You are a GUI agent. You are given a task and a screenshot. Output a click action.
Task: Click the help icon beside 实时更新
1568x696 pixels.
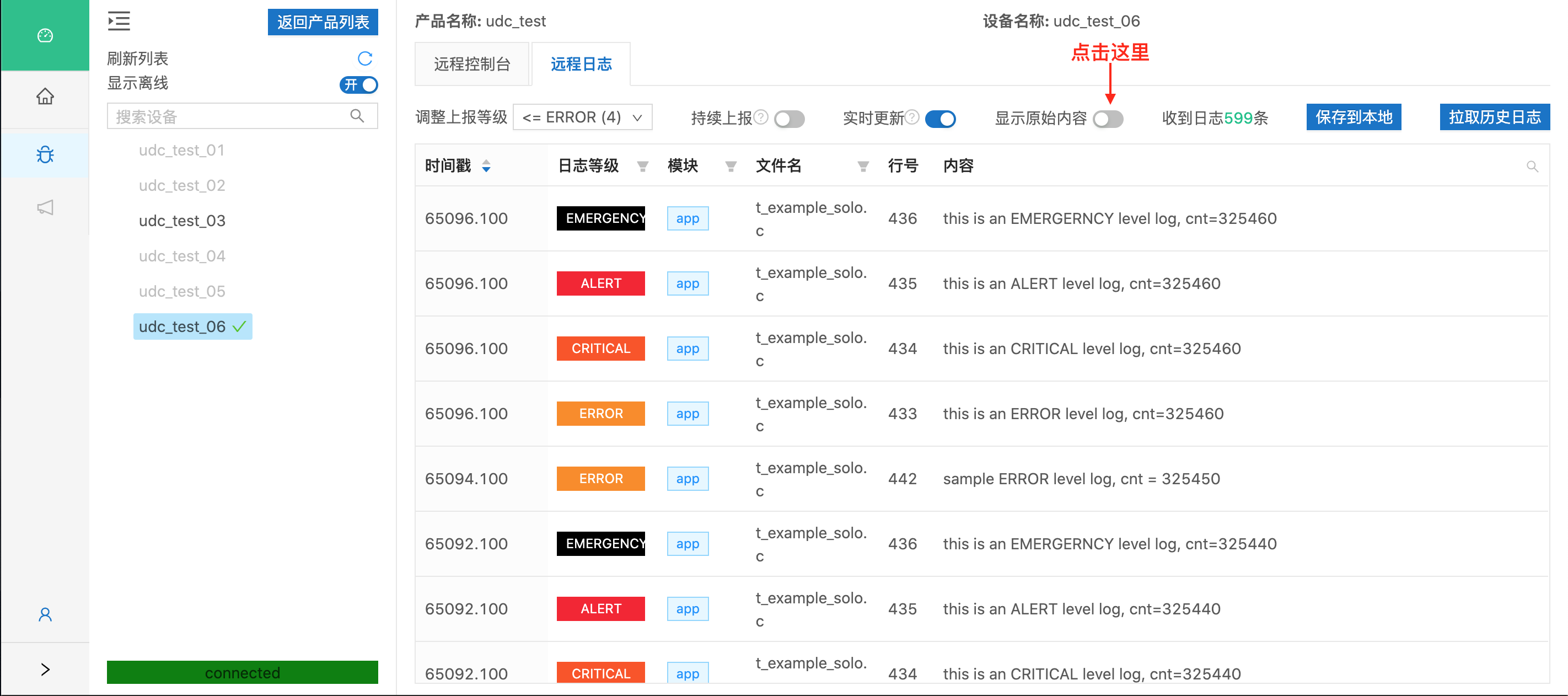coord(912,117)
